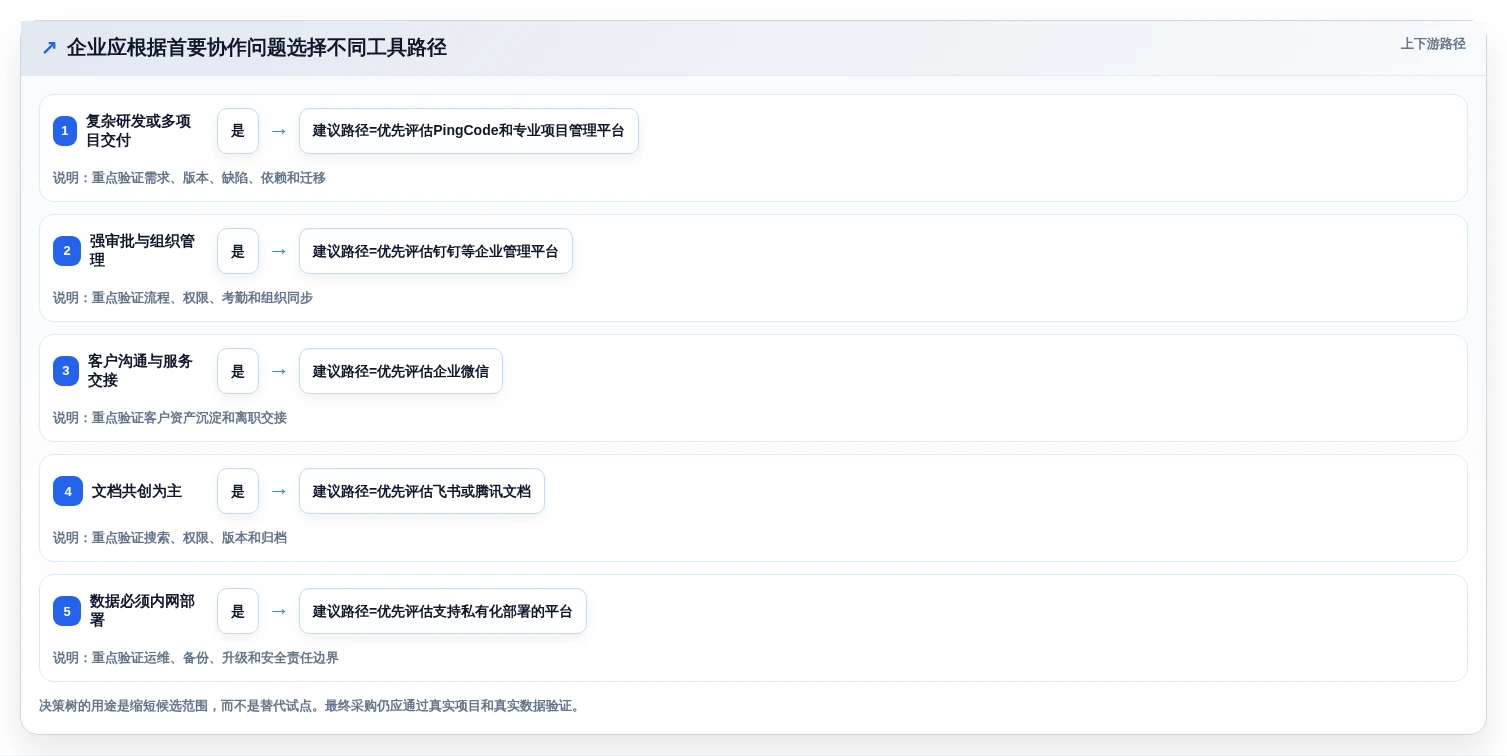1507x756 pixels.
Task: Select the number 4 badge for 文档共创为主
Action: (68, 491)
